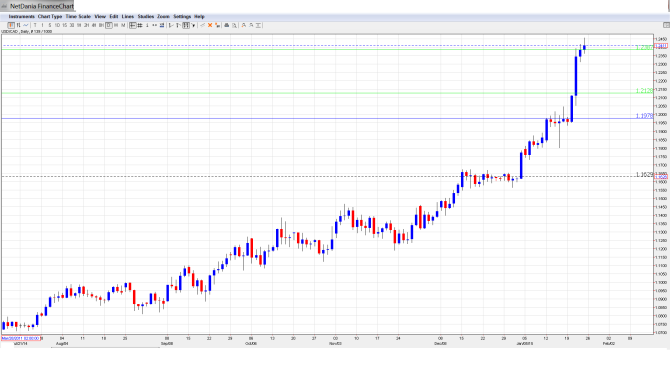Switch to Monthly (M) time scale
This screenshot has width=670, height=377.
point(123,26)
